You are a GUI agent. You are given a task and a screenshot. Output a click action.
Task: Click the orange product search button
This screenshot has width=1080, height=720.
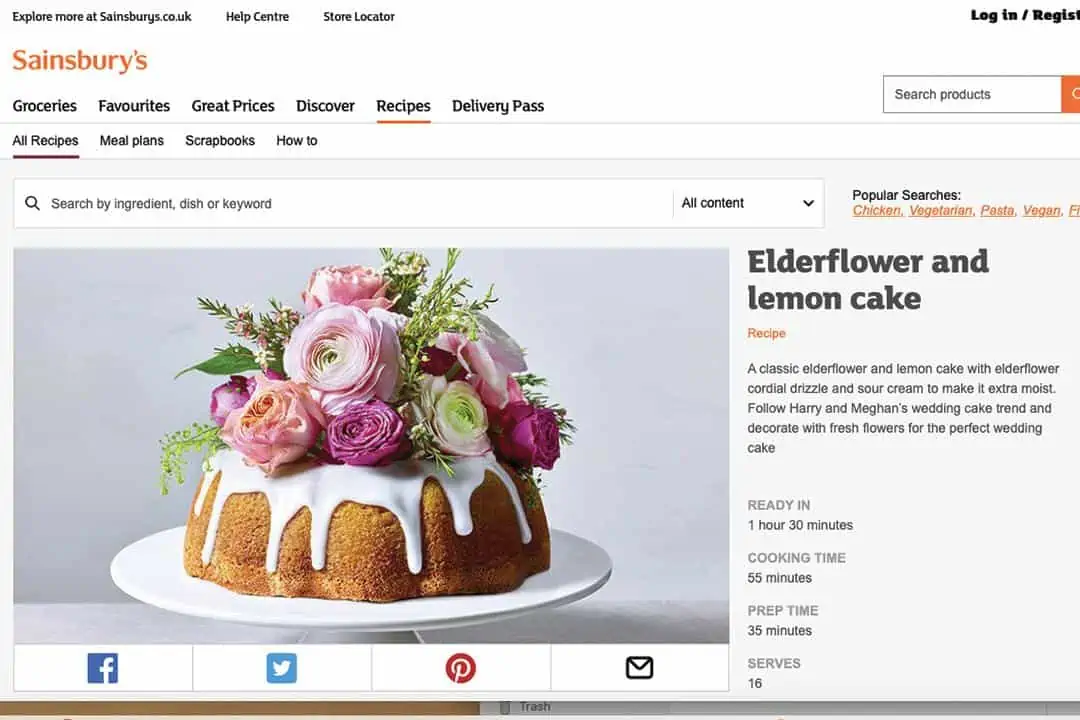(x=1071, y=94)
